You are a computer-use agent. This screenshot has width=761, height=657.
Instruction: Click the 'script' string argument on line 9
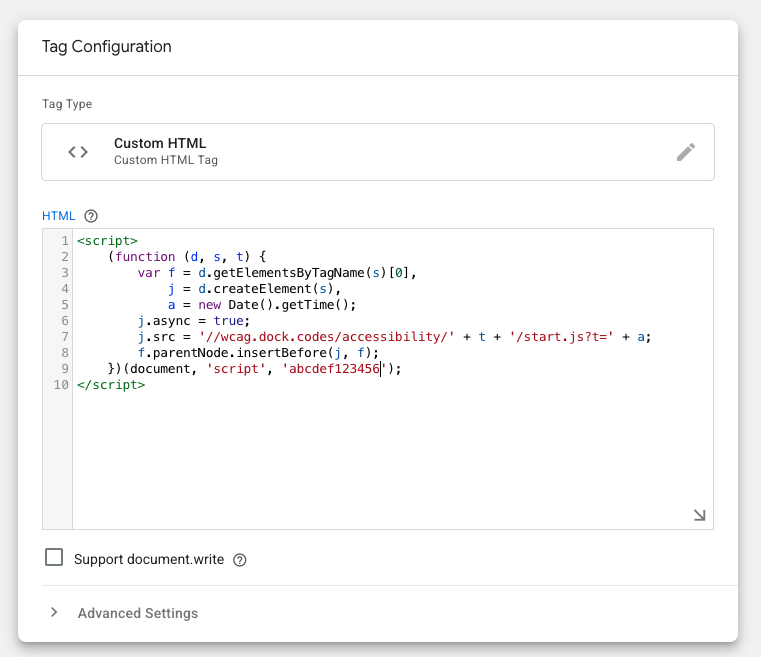click(x=235, y=369)
